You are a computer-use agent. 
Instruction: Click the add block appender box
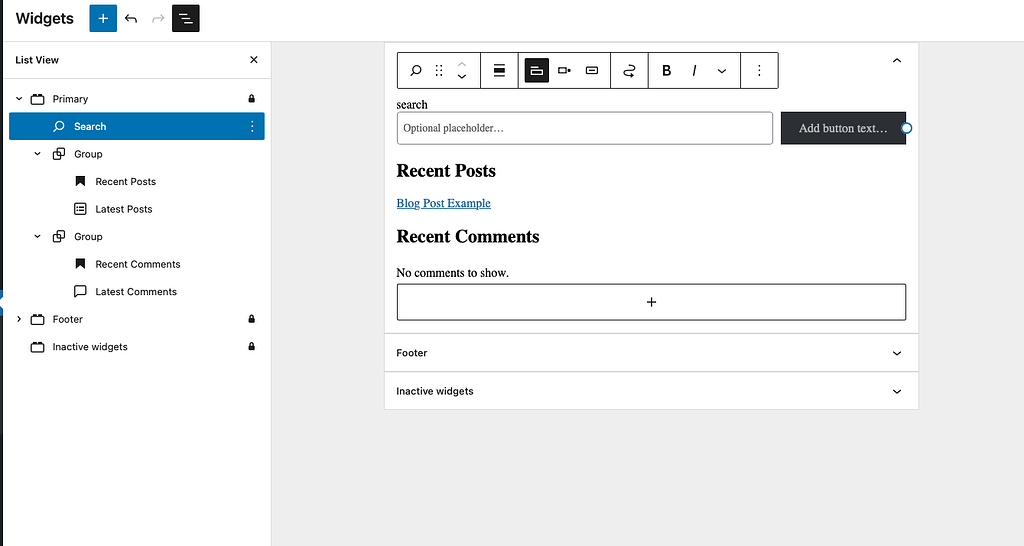651,302
